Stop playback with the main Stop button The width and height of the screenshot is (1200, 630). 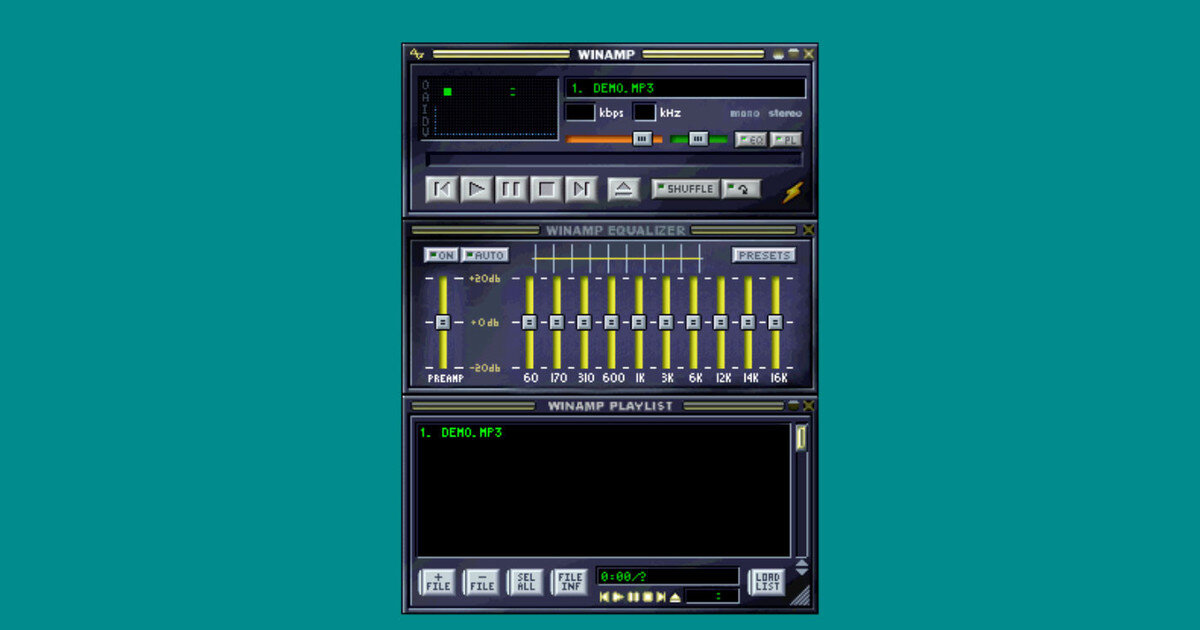tap(546, 189)
